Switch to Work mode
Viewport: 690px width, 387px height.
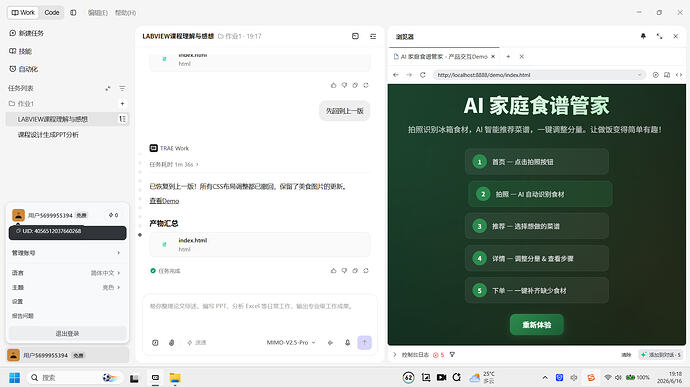coord(23,12)
